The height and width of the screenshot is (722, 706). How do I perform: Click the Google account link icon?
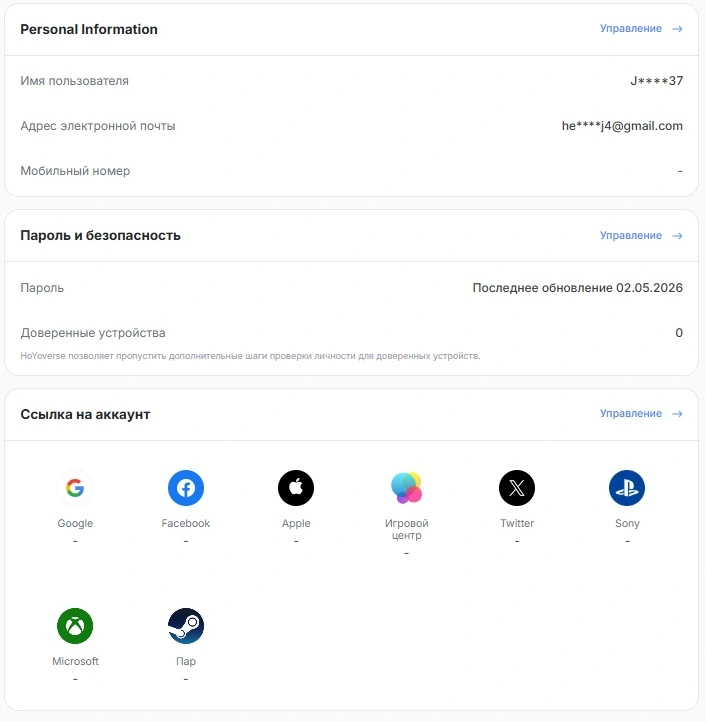click(75, 488)
